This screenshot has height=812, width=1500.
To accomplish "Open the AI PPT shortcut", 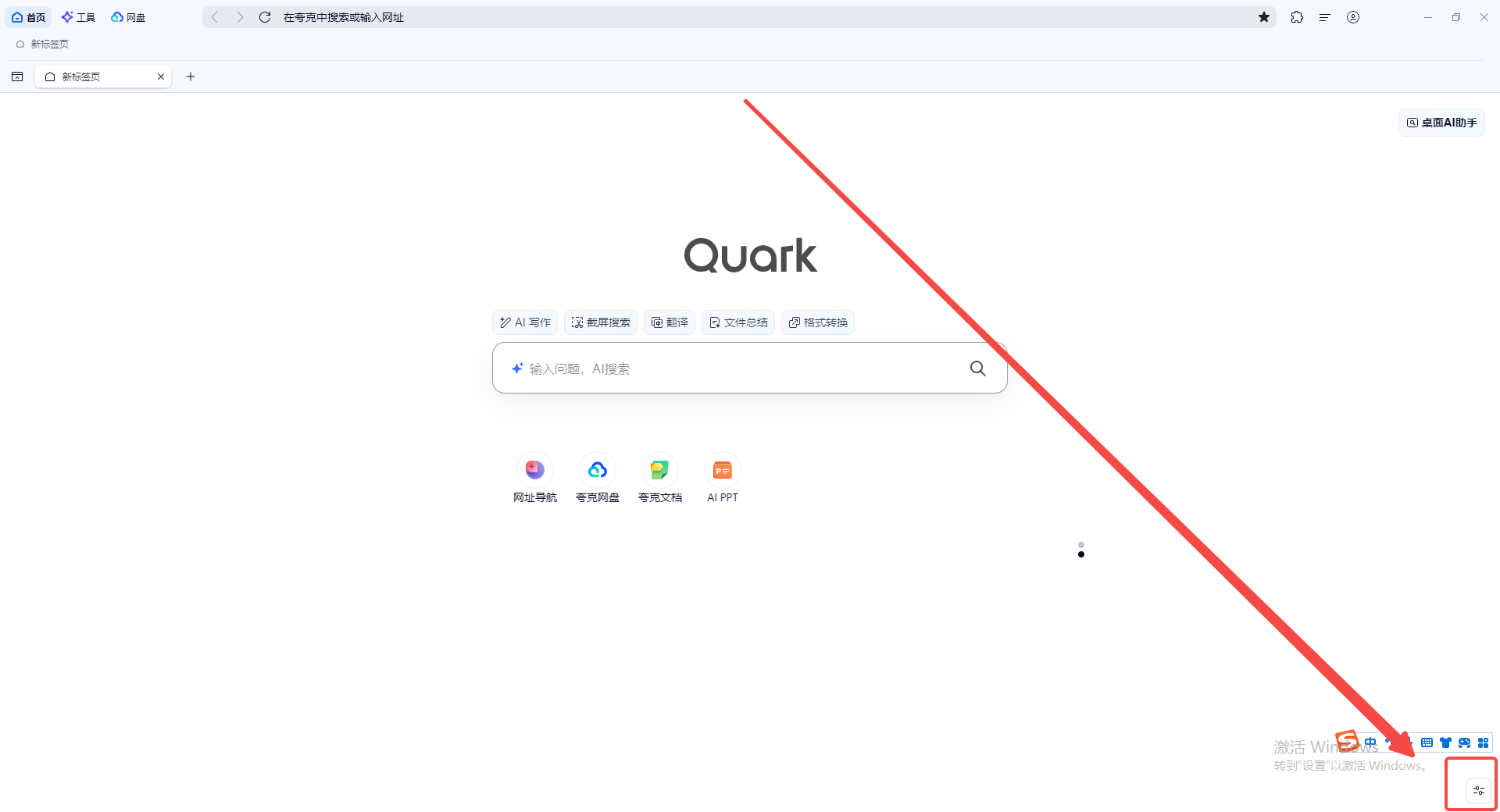I will coord(723,479).
